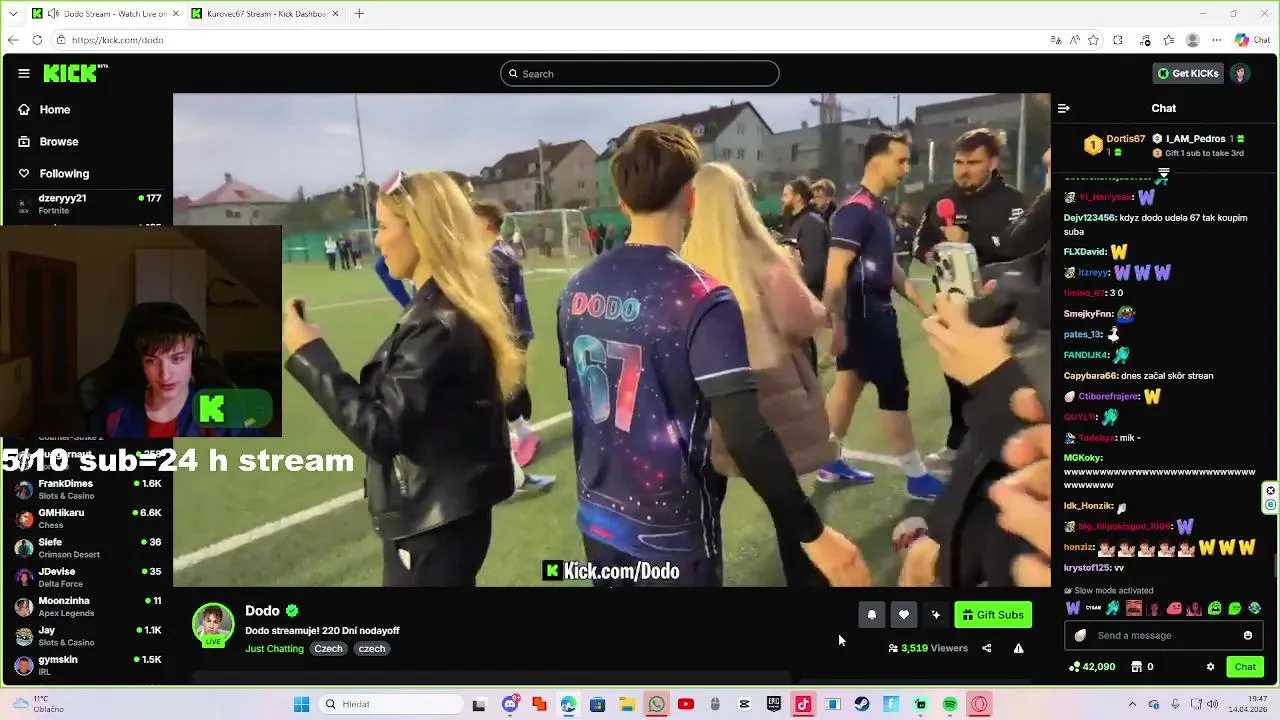Open Windows Start menu

[301, 704]
